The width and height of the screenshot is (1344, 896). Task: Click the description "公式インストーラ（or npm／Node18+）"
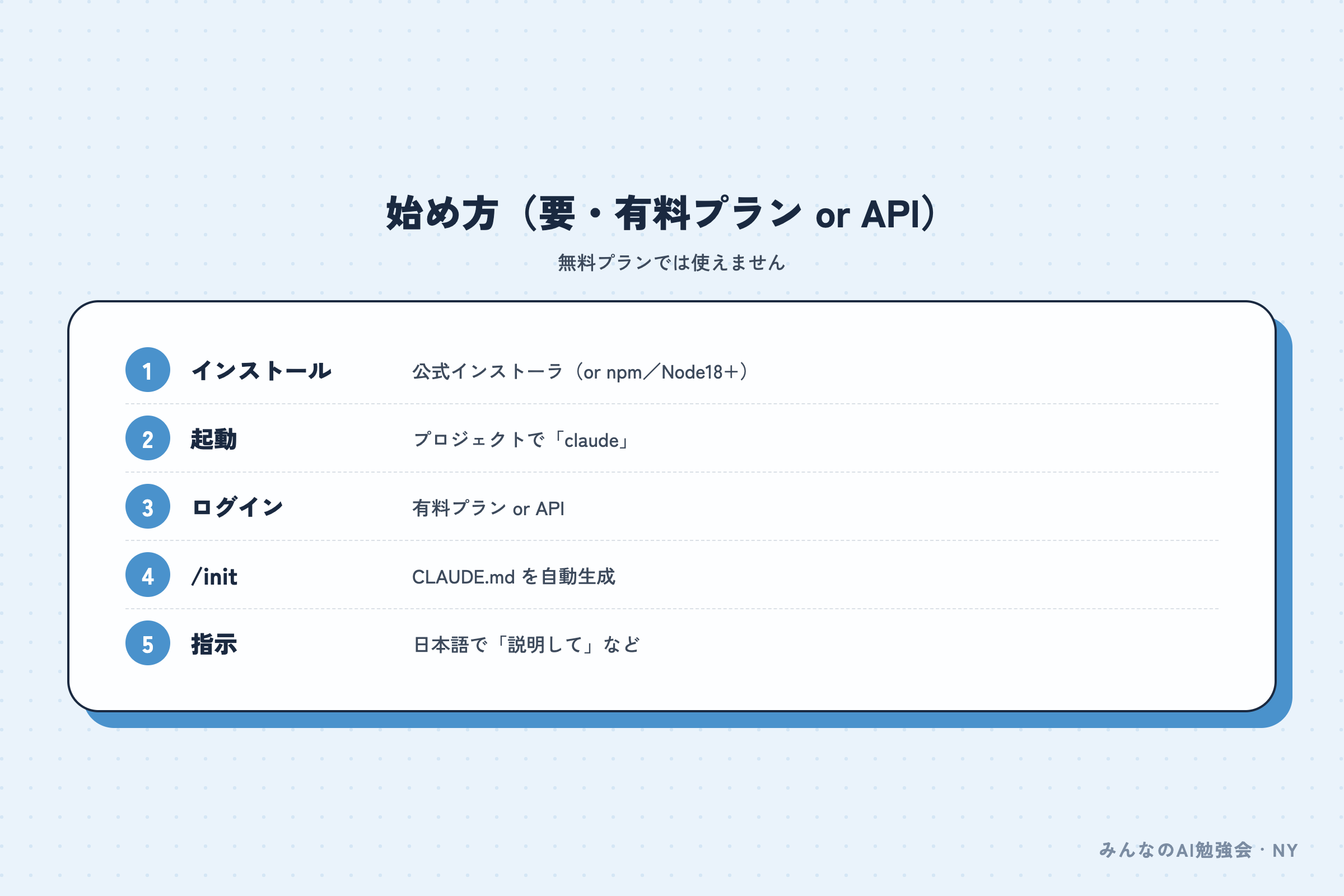click(x=581, y=372)
